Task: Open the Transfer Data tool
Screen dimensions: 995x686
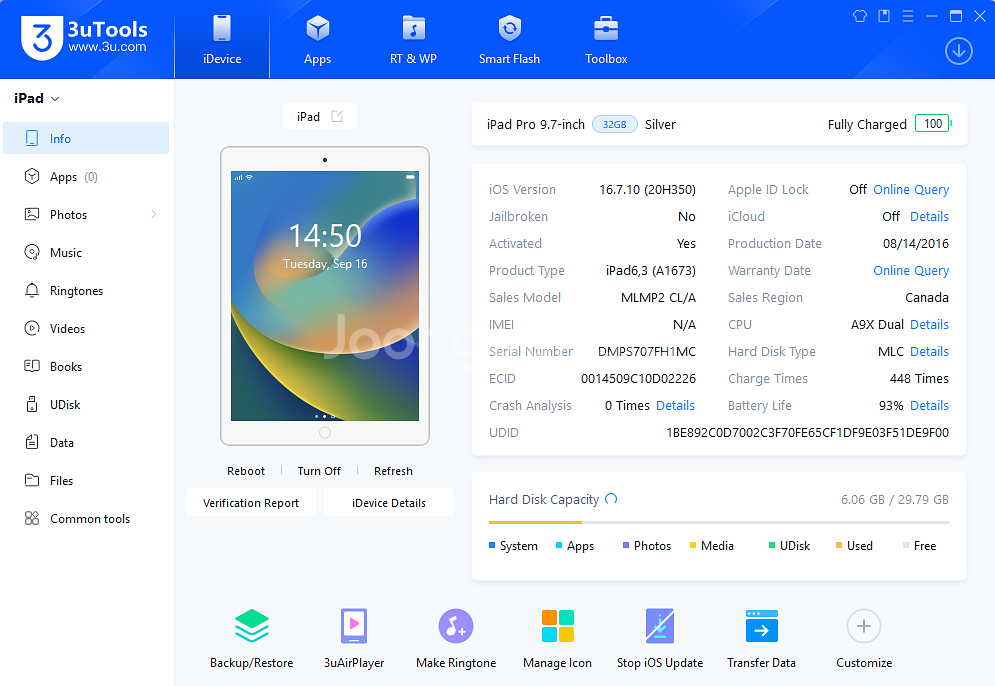Action: [x=761, y=627]
